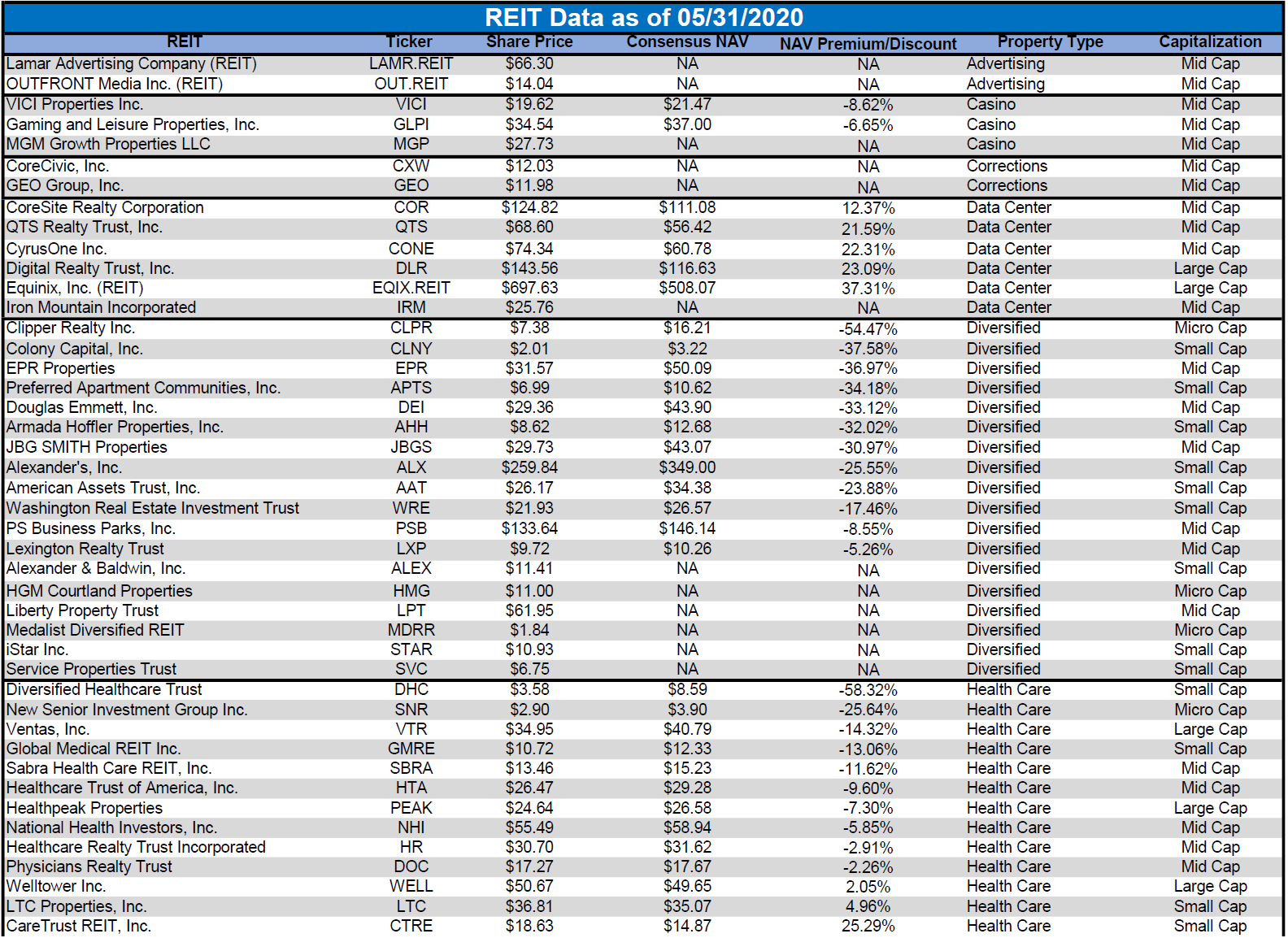Select the '$37.00' consensus NAV cell
This screenshot has width=1288, height=938.
[687, 124]
